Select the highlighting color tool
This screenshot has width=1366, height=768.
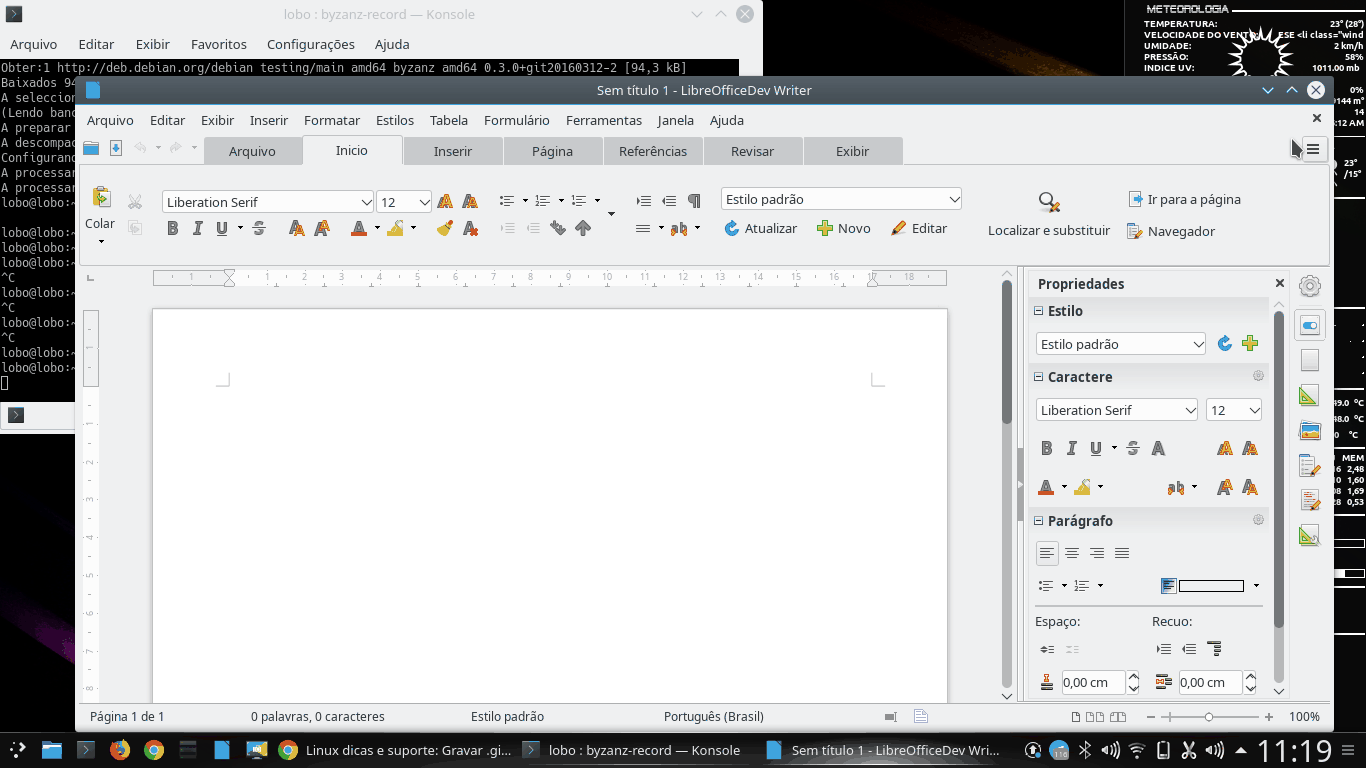(x=396, y=228)
